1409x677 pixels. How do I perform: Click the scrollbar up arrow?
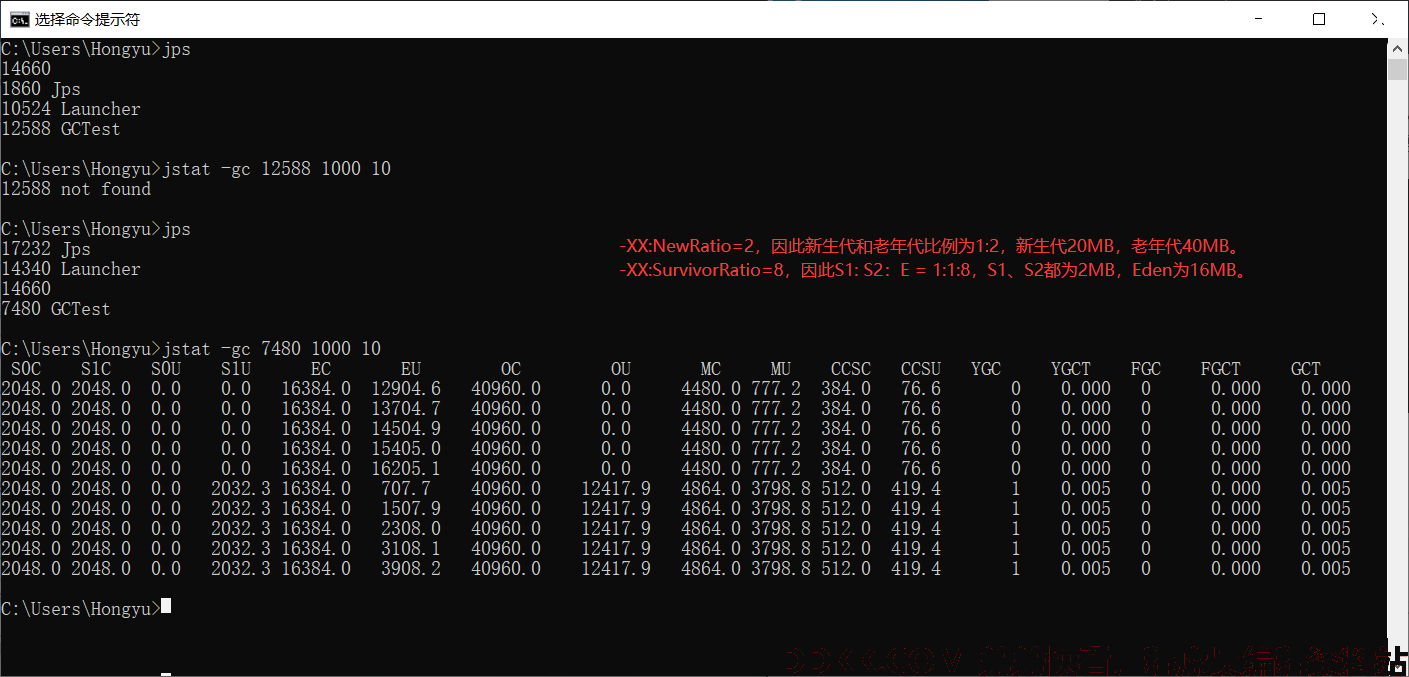click(1397, 48)
